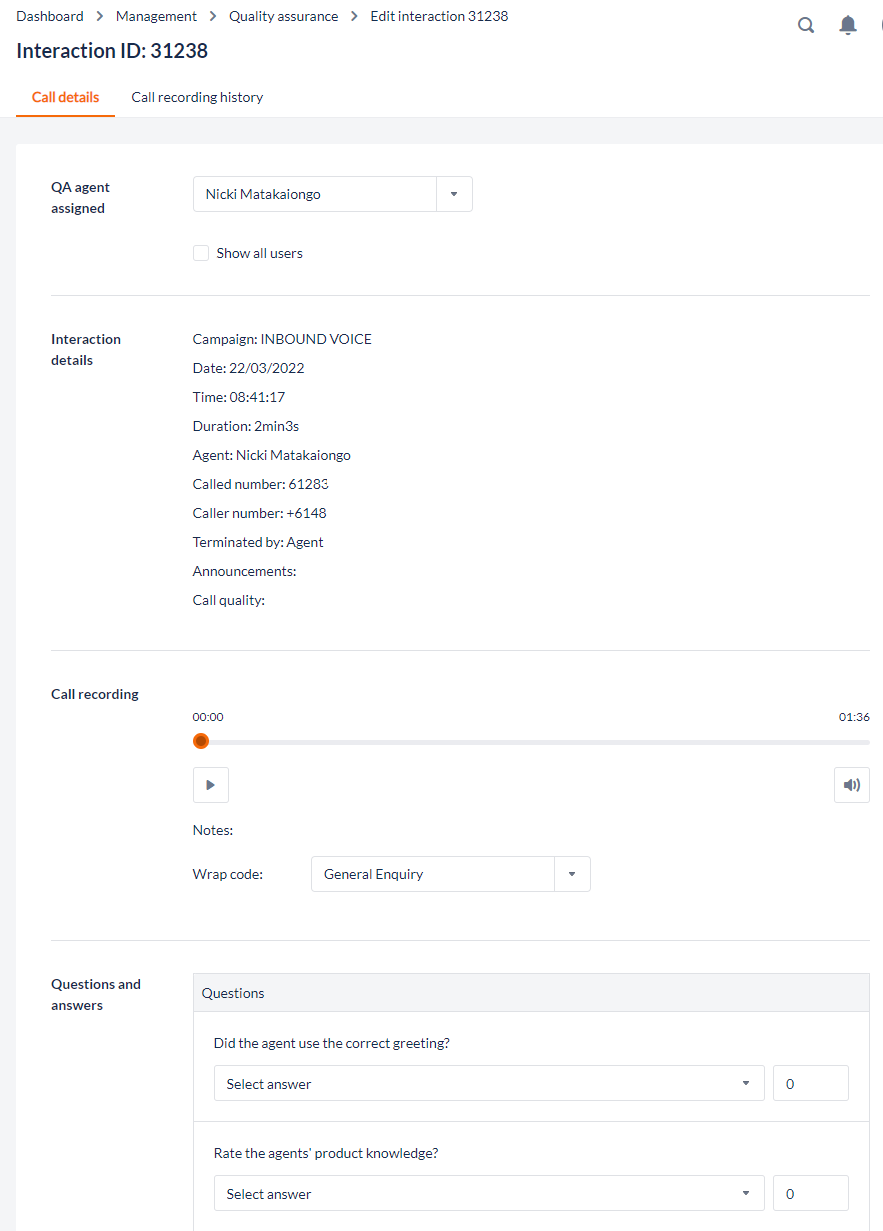Screen dimensions: 883x1231
Task: Go to Dashboard breadcrumb link
Action: point(50,16)
